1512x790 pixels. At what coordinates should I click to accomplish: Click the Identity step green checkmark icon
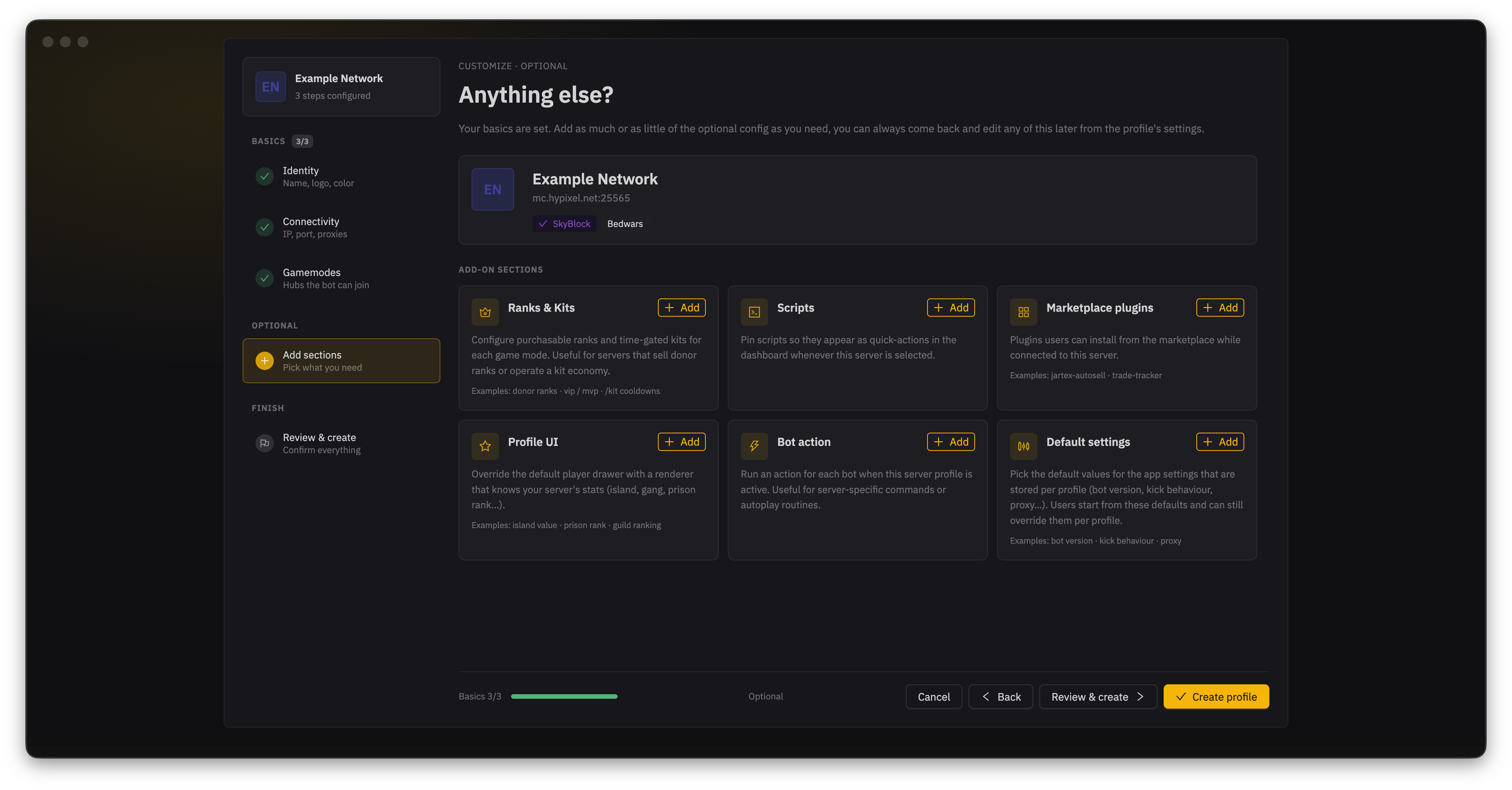coord(265,176)
